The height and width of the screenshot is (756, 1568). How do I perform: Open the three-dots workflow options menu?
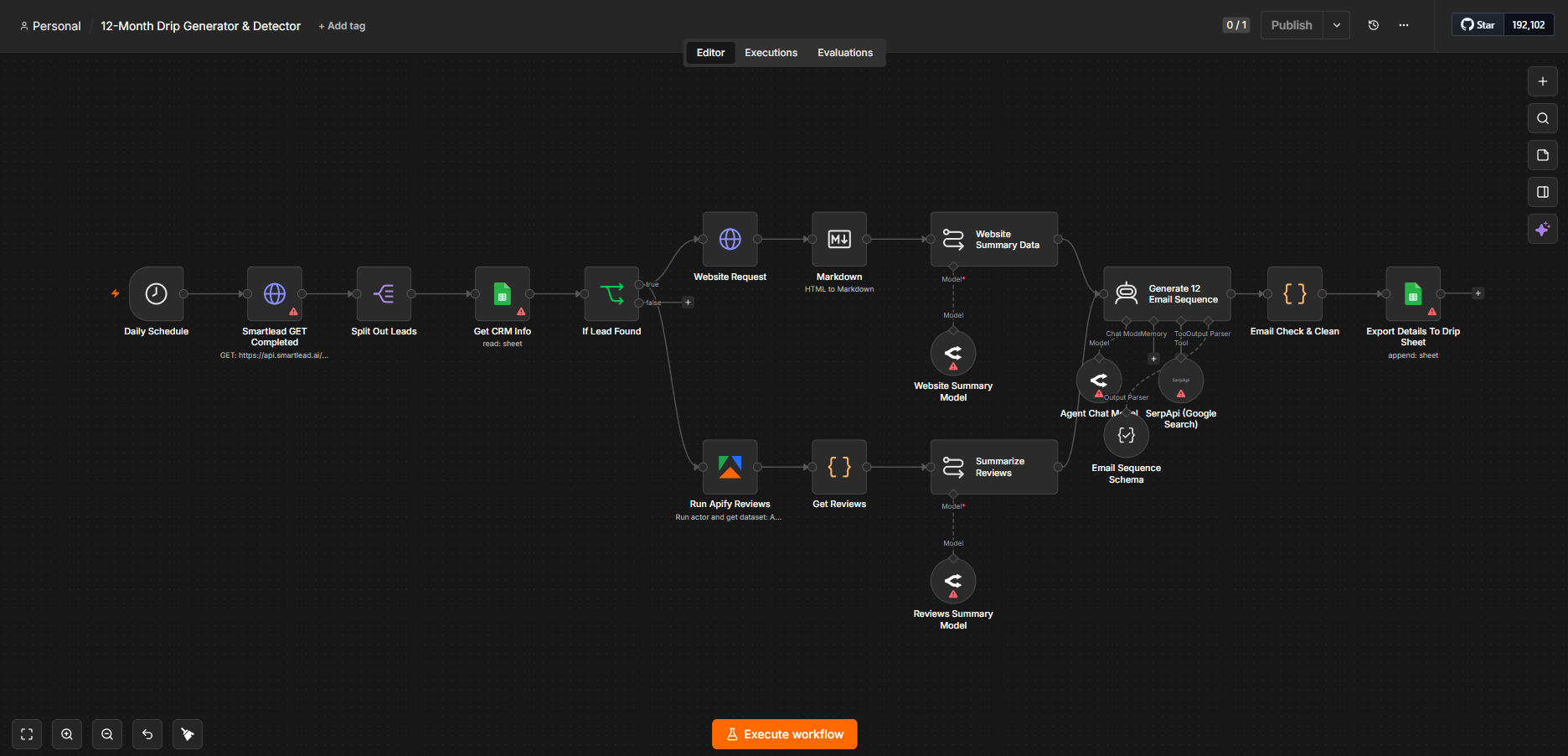click(x=1404, y=25)
